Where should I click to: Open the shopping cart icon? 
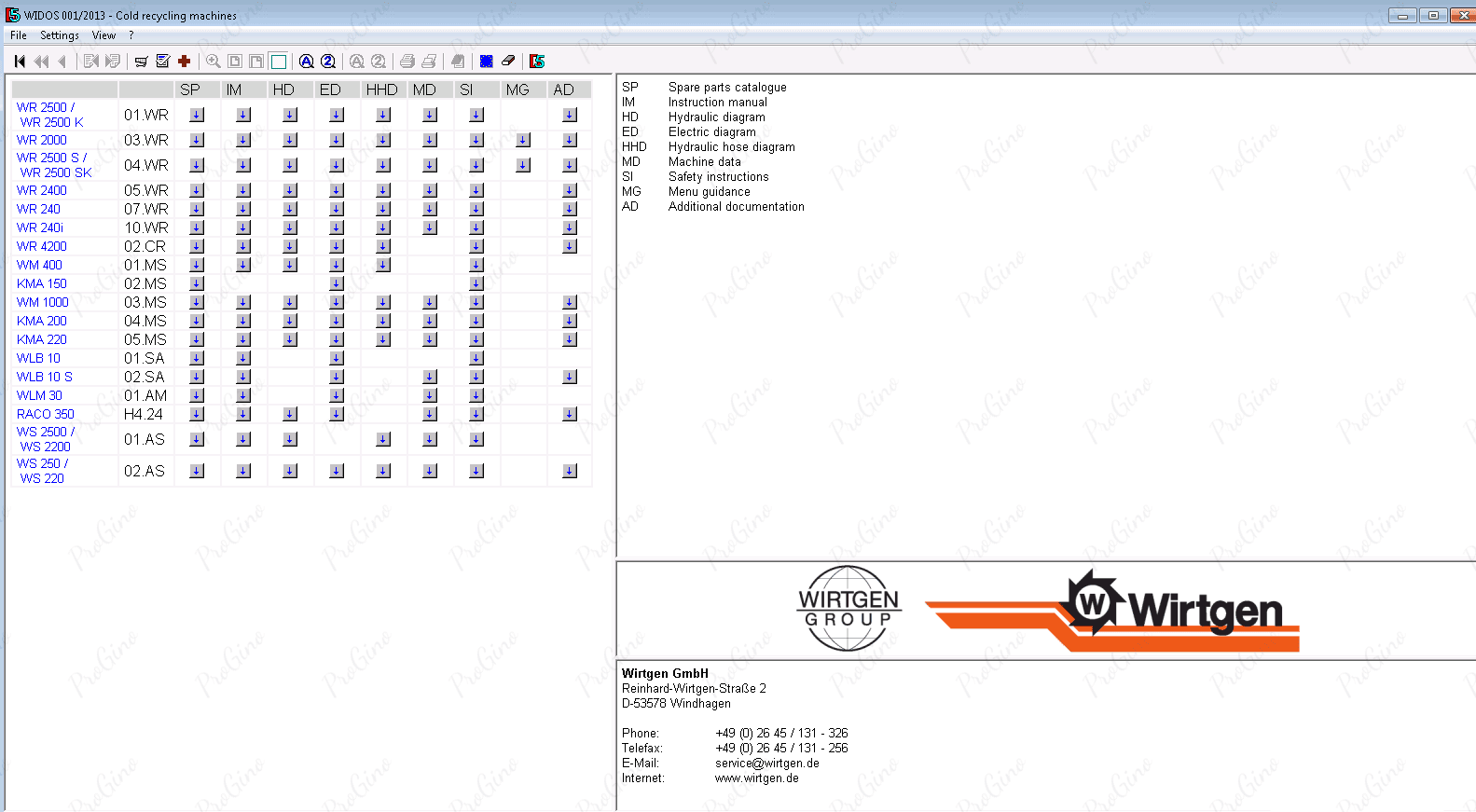coord(141,62)
